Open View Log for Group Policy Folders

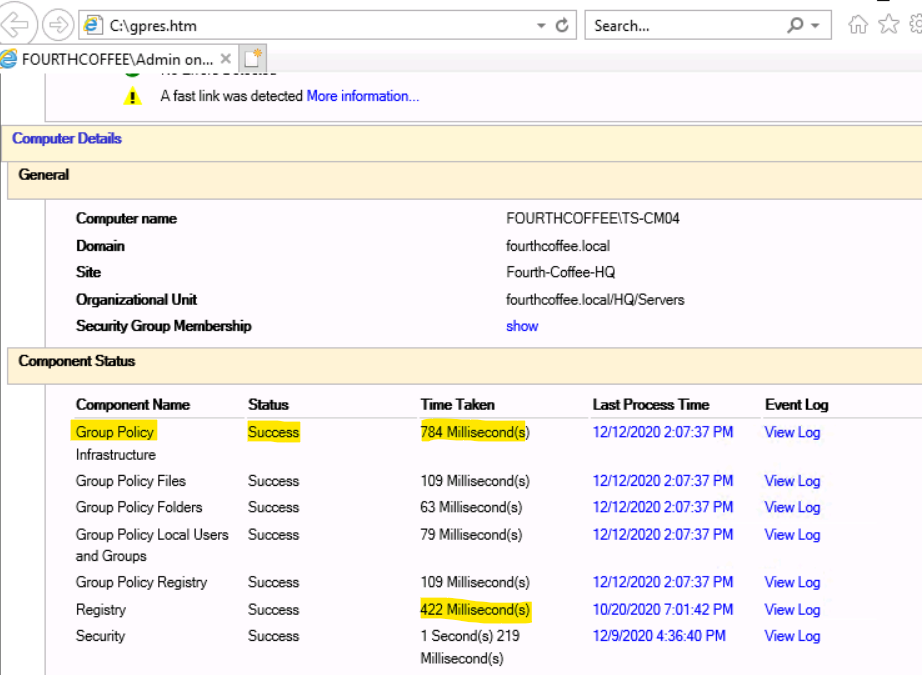pyautogui.click(x=792, y=507)
